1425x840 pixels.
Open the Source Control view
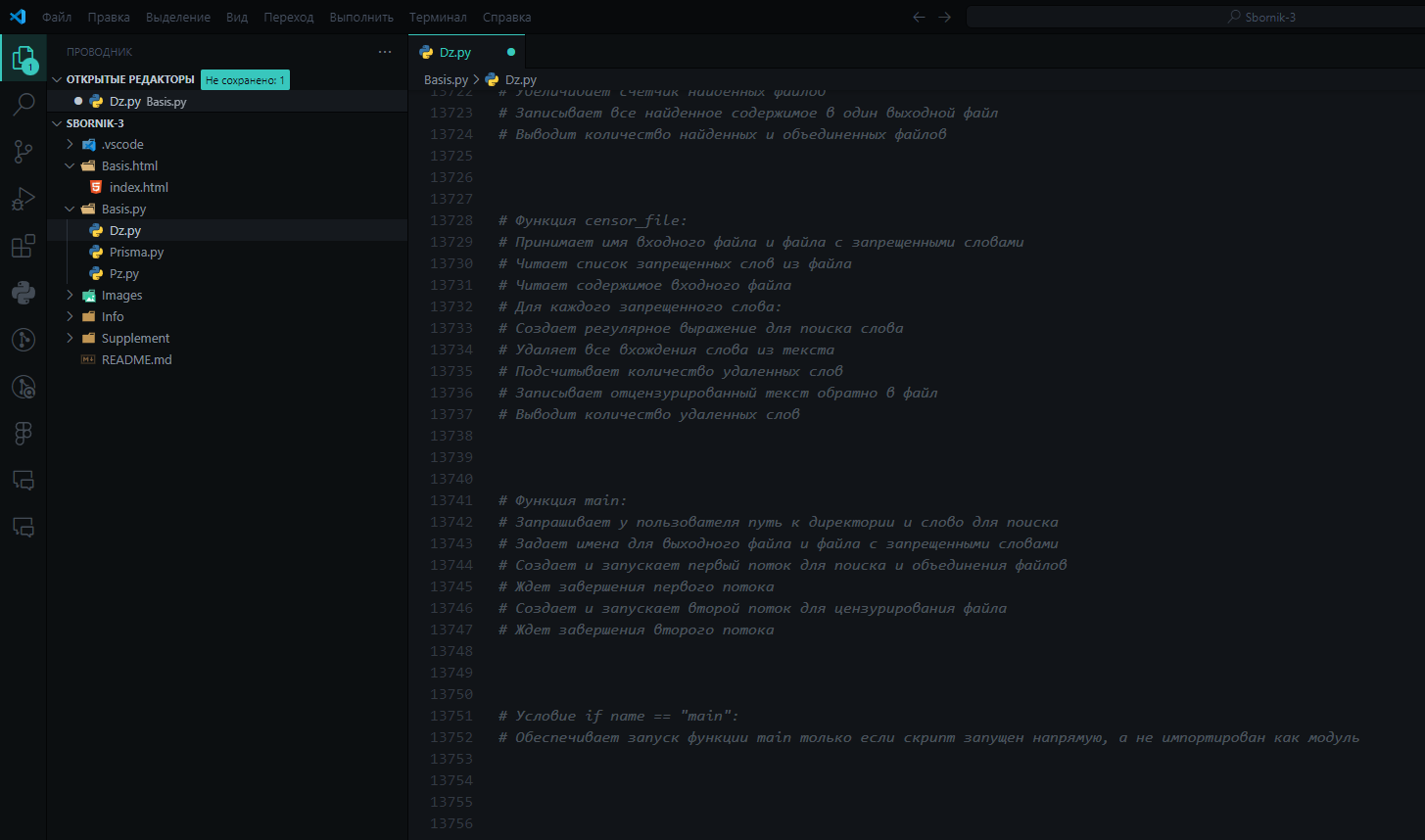(x=24, y=152)
